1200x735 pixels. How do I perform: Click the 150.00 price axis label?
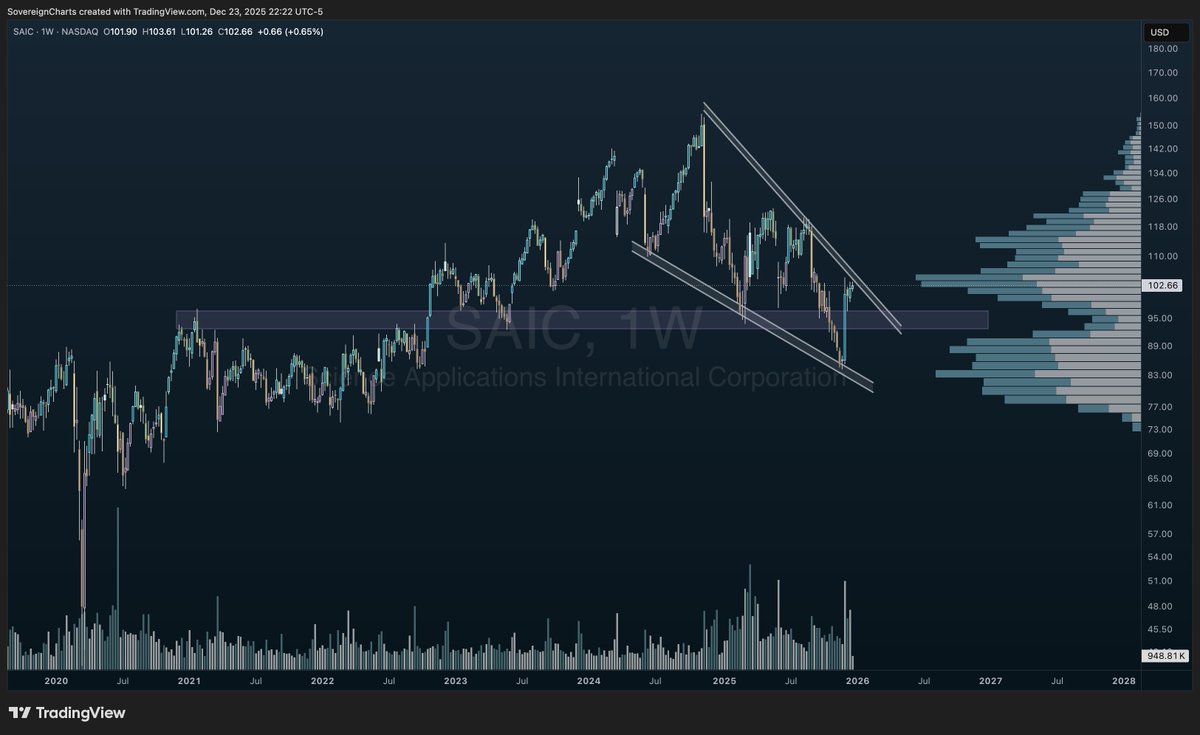pyautogui.click(x=1162, y=126)
